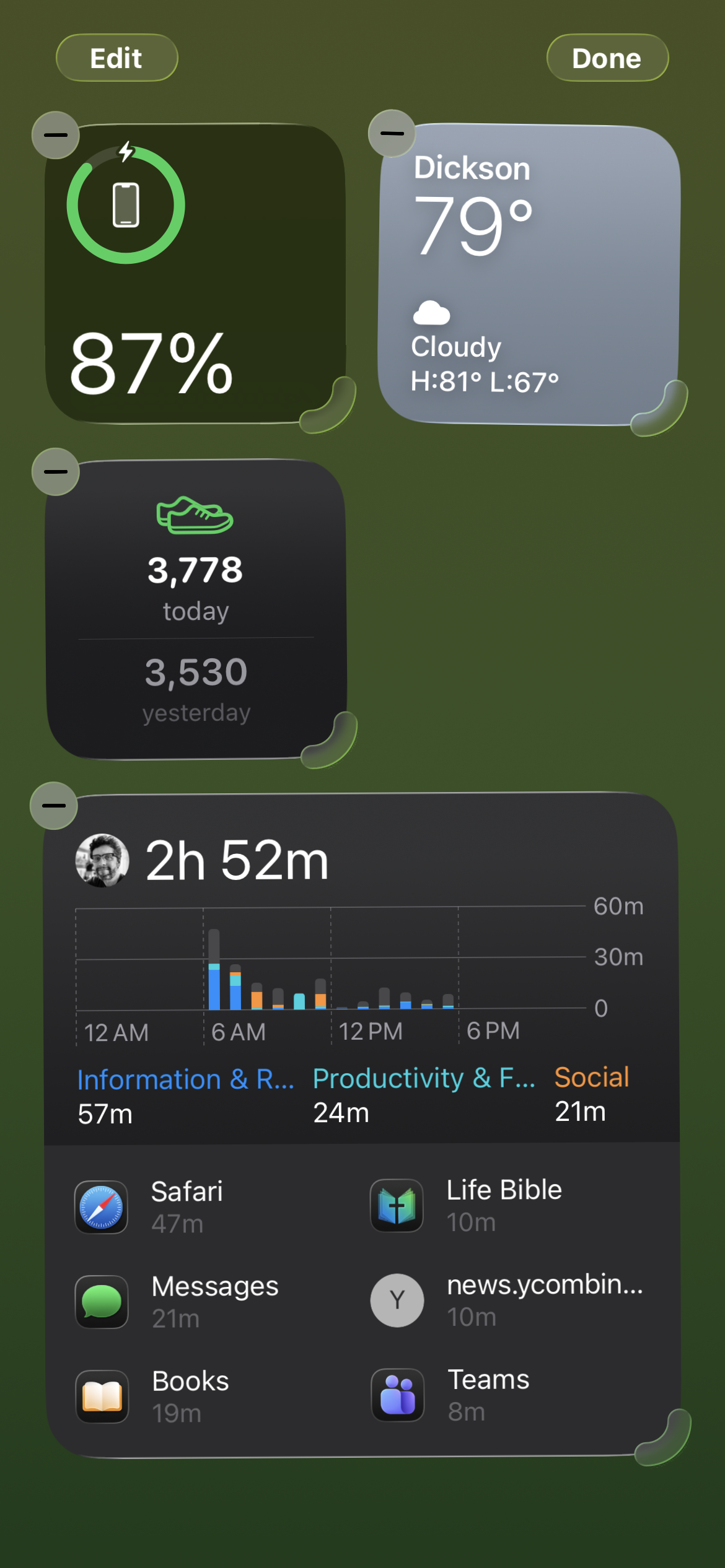Tap the news.ycombinator site icon
The height and width of the screenshot is (1568, 725).
point(397,1300)
